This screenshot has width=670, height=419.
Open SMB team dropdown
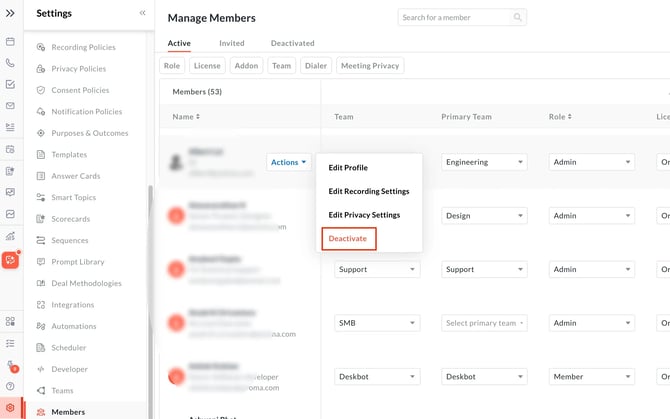(x=377, y=323)
